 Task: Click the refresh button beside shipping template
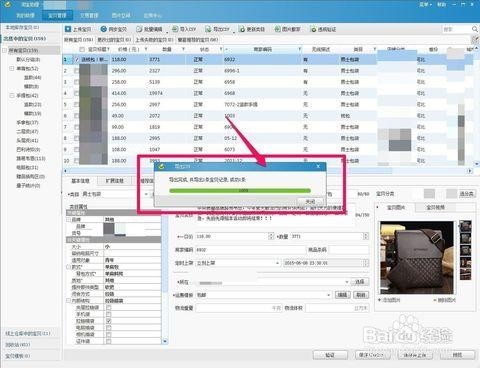click(x=361, y=295)
